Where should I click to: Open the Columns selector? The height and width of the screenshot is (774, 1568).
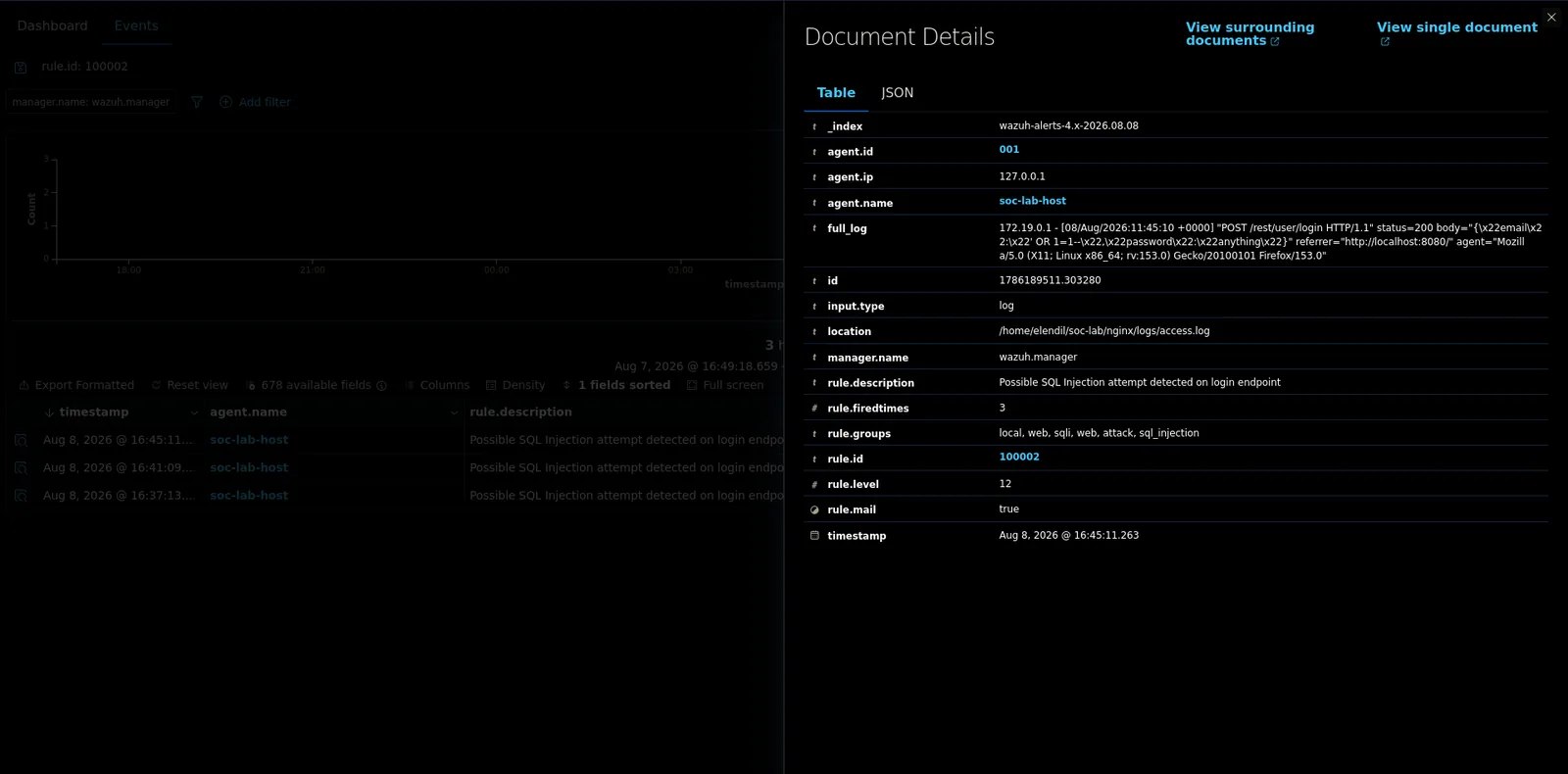coord(437,385)
